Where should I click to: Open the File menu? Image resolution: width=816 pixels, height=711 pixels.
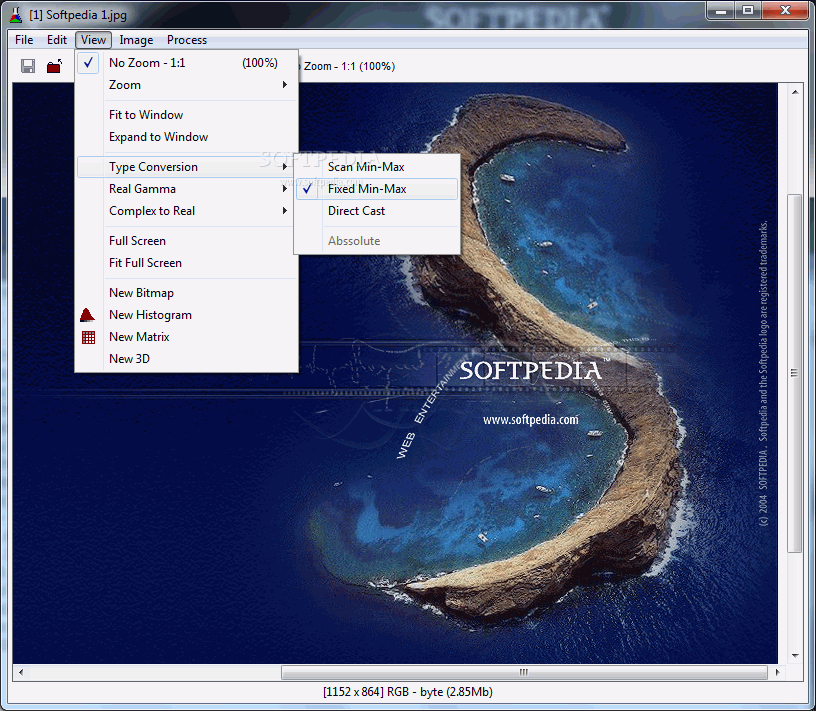point(24,40)
